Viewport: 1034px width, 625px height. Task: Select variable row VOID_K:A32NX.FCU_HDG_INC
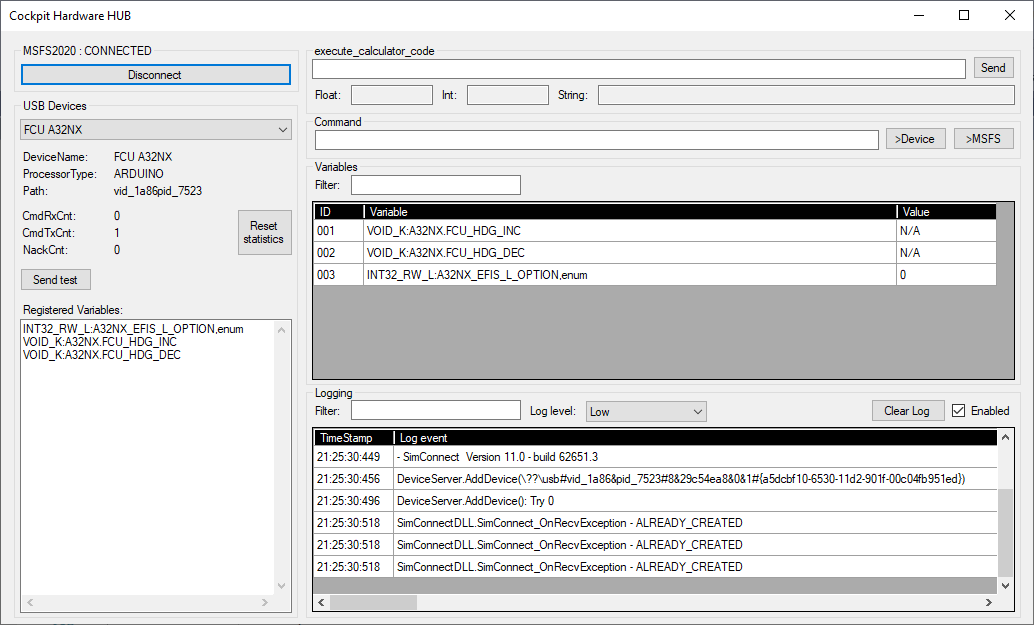[x=655, y=231]
